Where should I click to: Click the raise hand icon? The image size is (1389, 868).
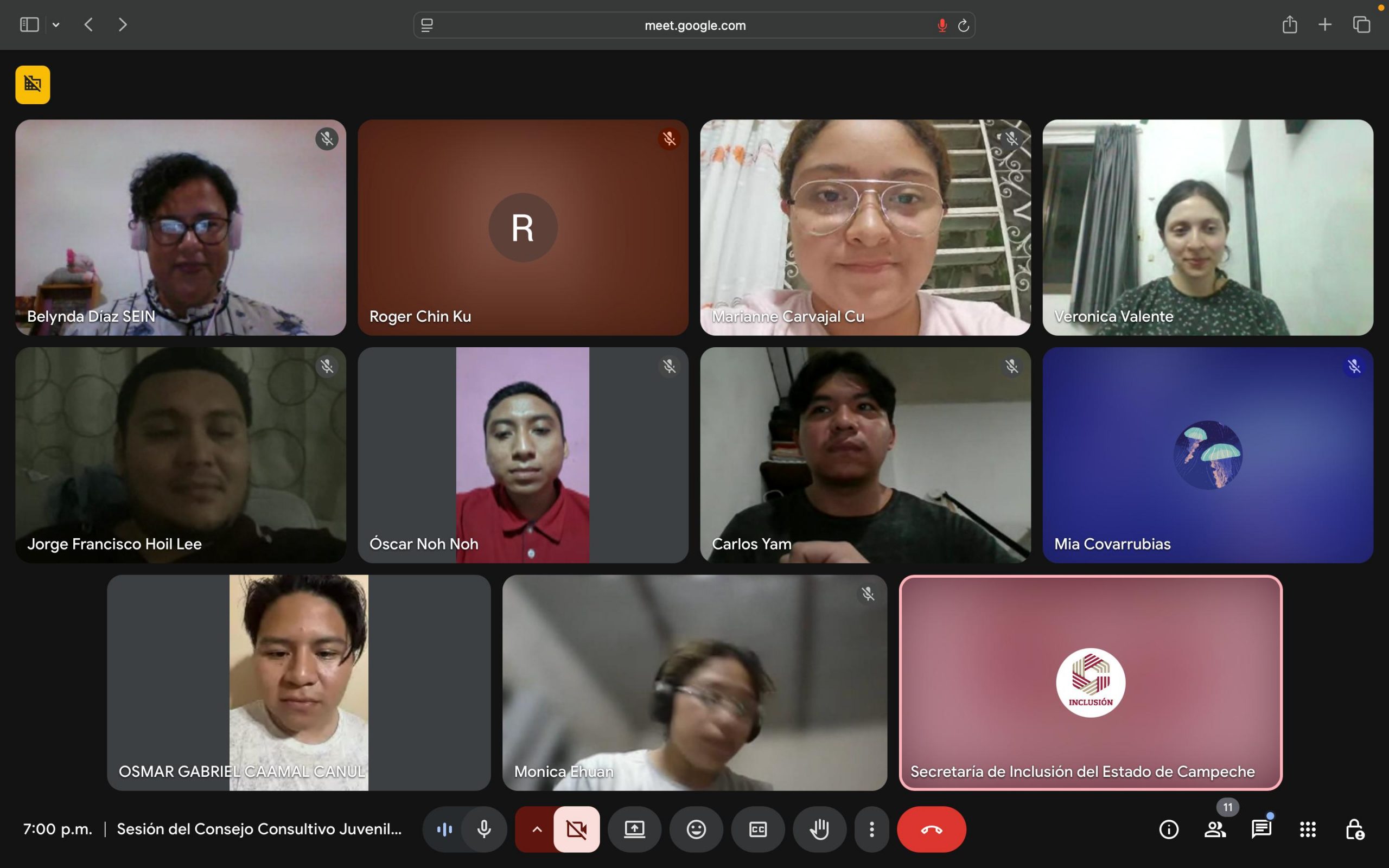819,829
